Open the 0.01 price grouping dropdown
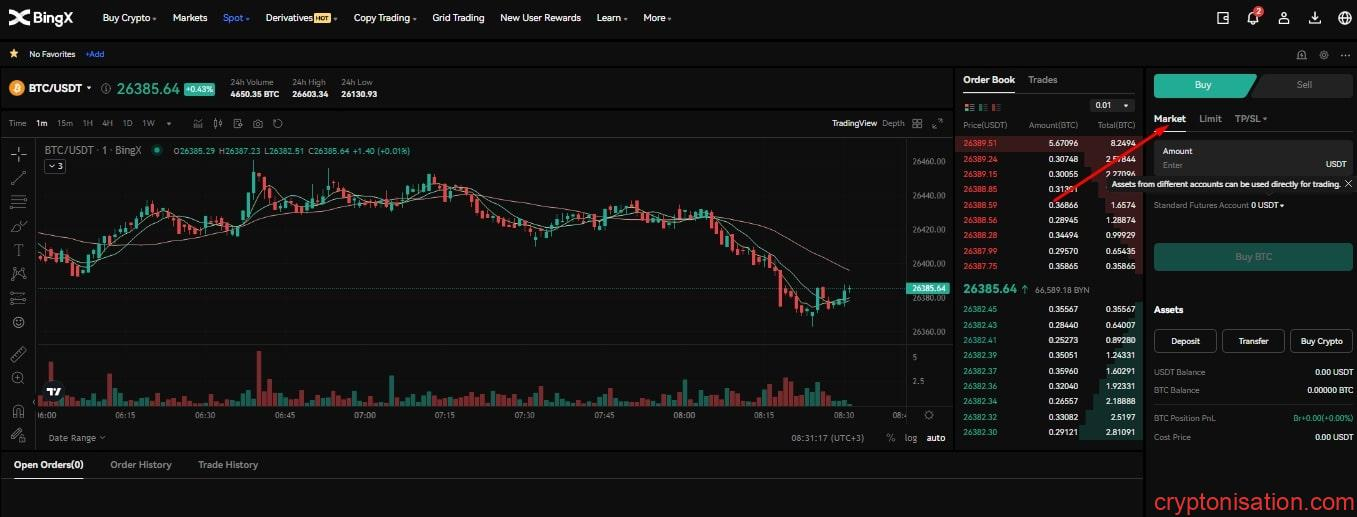This screenshot has width=1357, height=517. tap(1112, 105)
